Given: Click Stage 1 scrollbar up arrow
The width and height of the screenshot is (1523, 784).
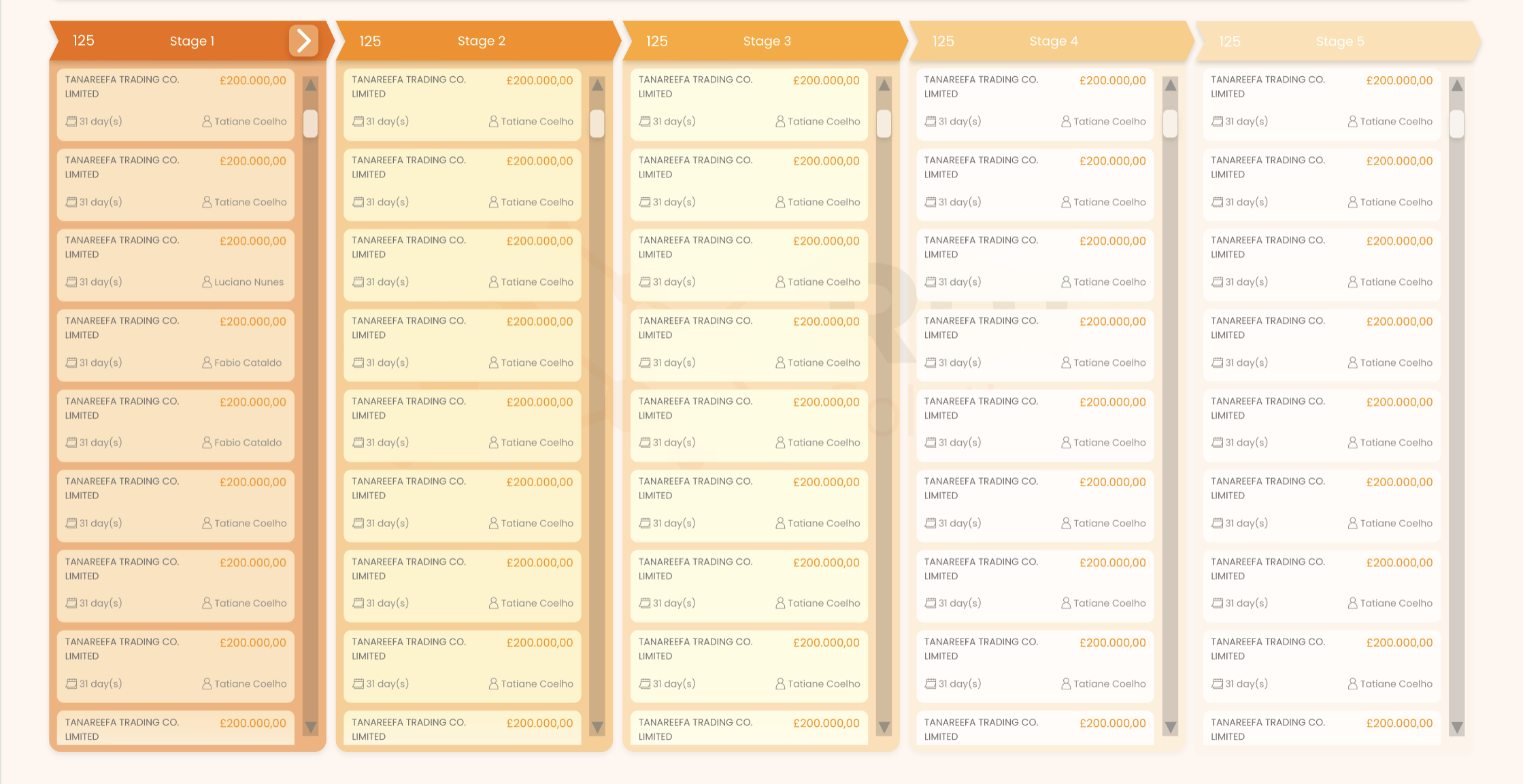Looking at the screenshot, I should pyautogui.click(x=311, y=85).
